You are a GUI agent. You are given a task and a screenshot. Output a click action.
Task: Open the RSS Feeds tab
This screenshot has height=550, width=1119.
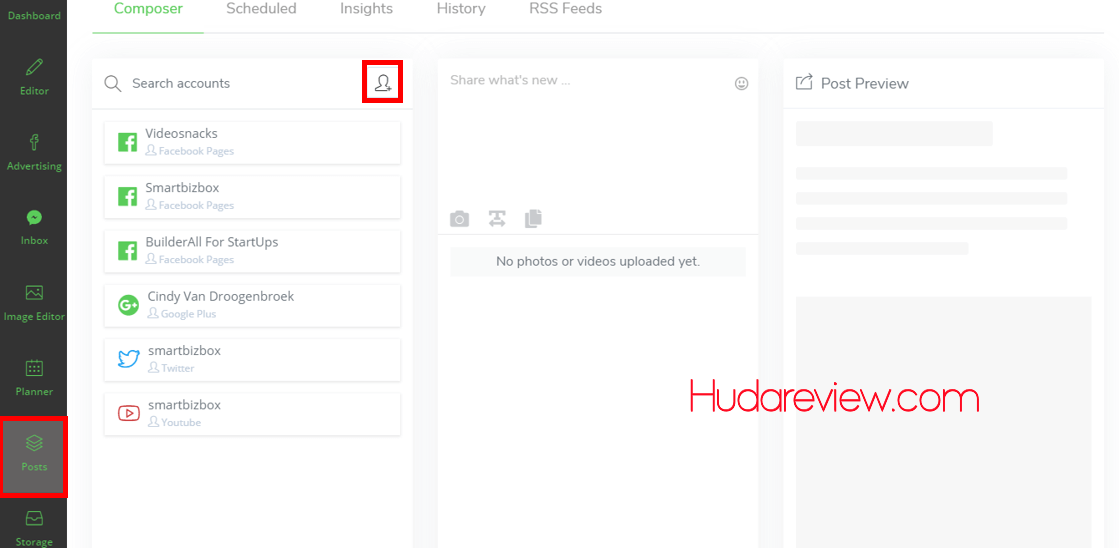(565, 9)
